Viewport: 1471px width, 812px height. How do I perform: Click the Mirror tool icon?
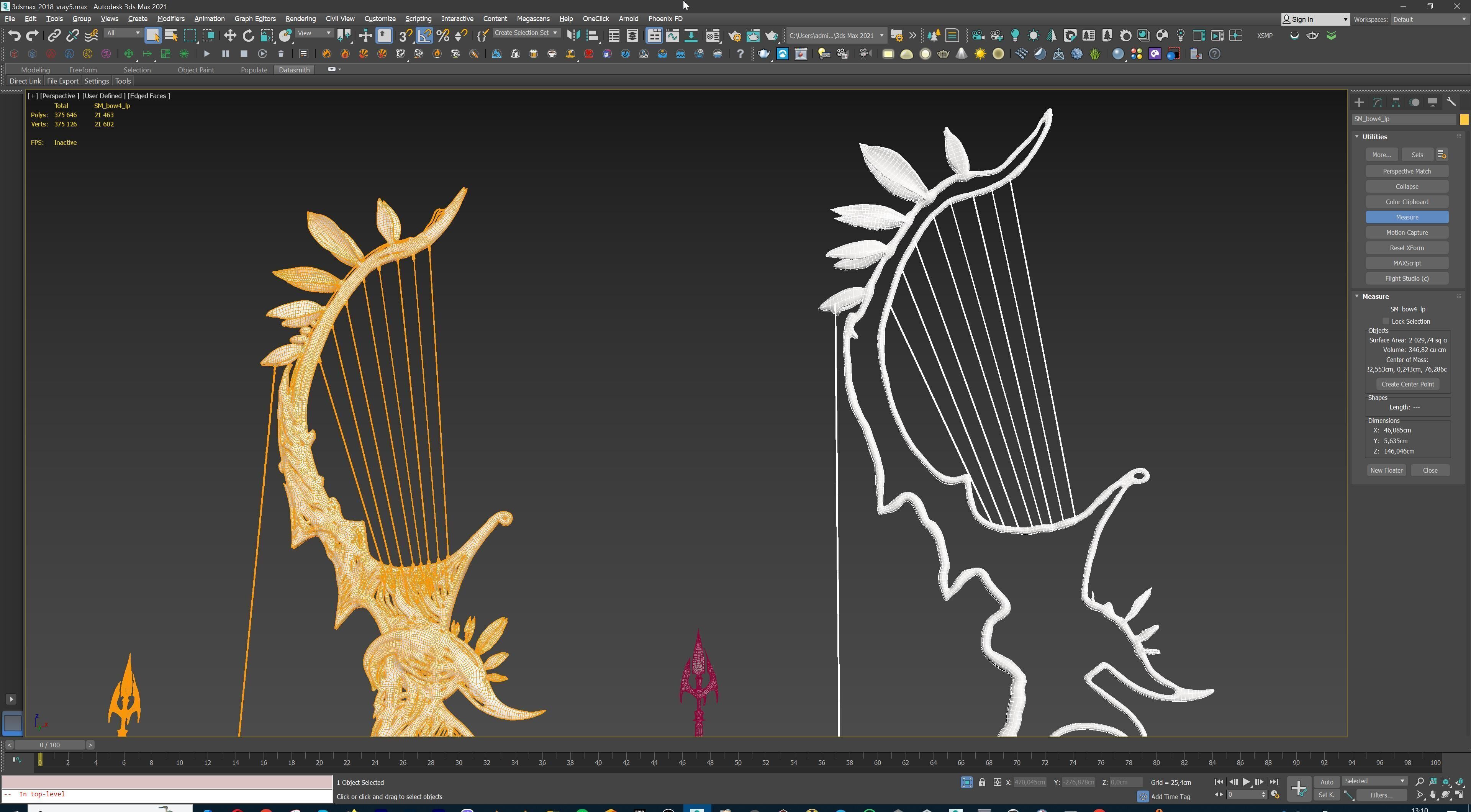[x=573, y=35]
